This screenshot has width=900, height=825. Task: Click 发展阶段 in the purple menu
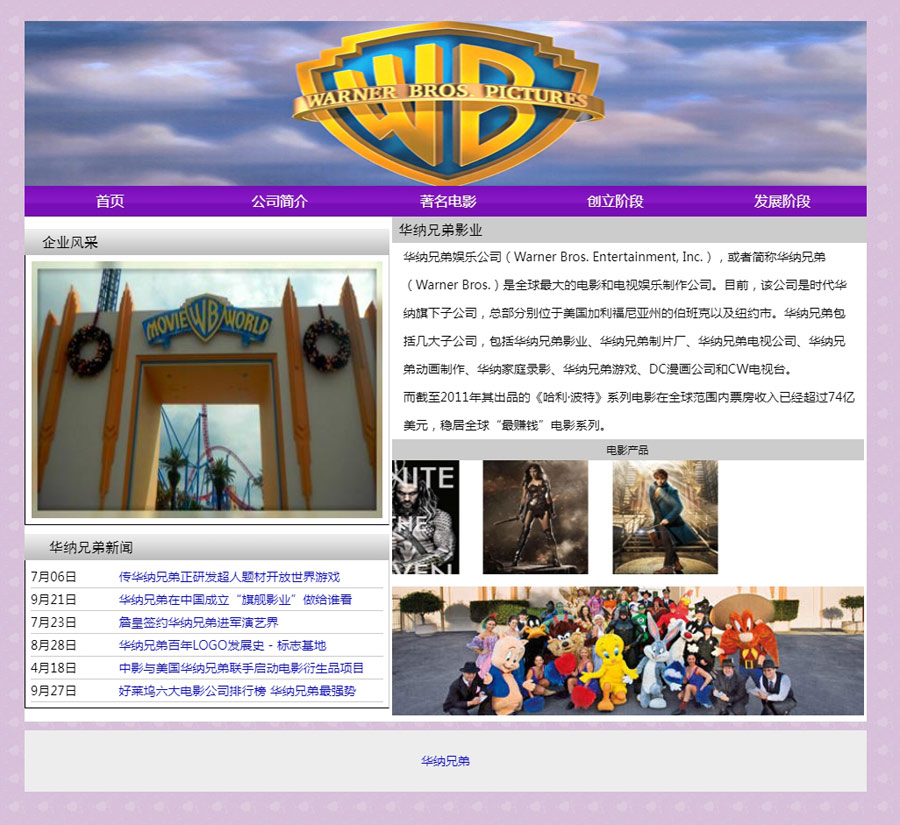[782, 201]
